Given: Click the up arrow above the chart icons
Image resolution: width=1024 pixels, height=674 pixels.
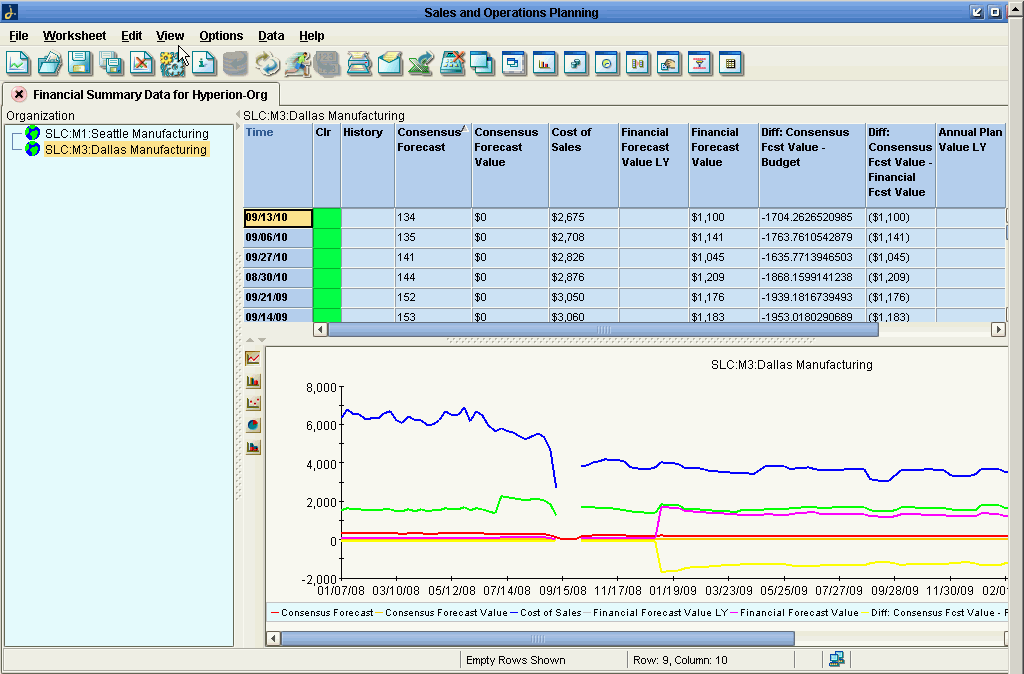Looking at the screenshot, I should [250, 341].
